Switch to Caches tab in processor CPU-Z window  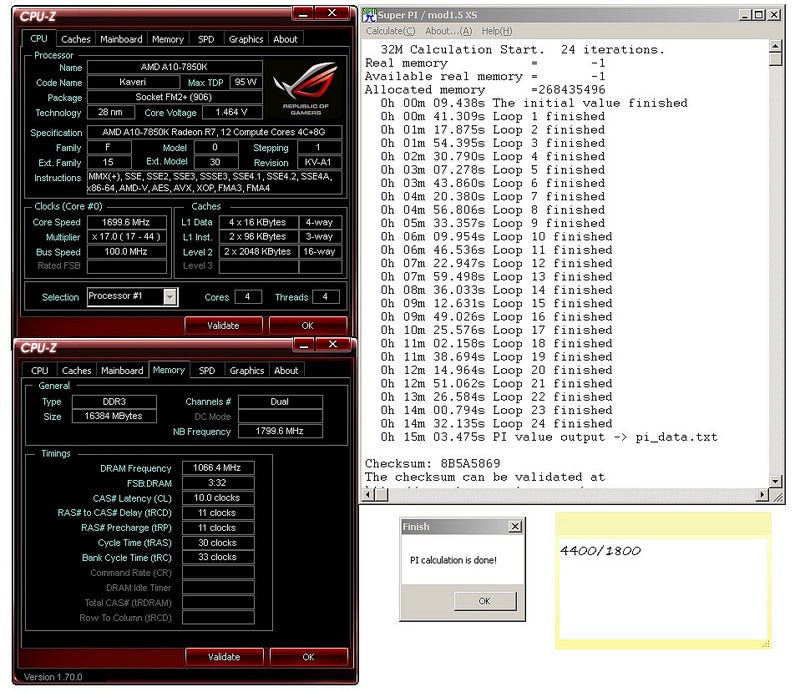pyautogui.click(x=76, y=39)
